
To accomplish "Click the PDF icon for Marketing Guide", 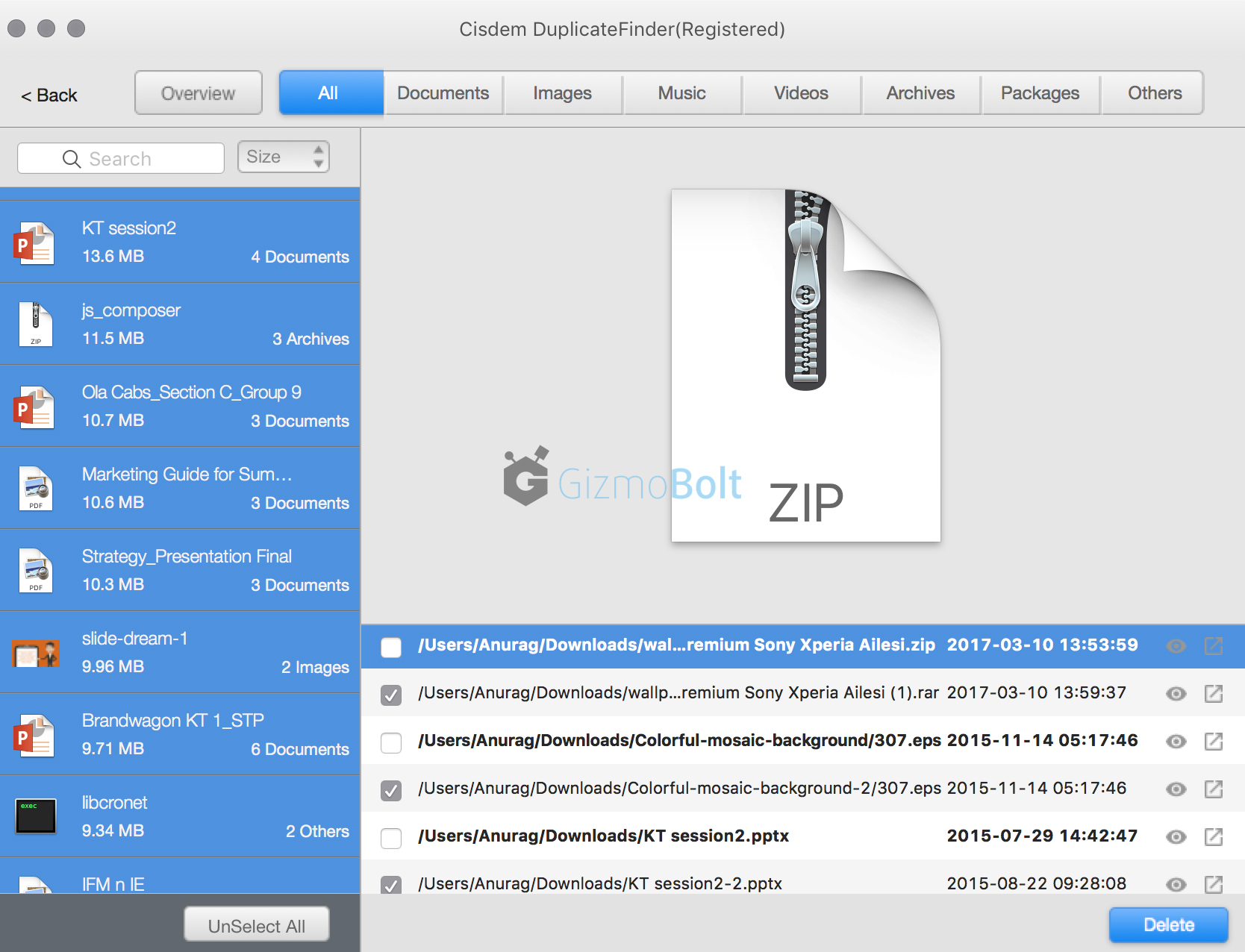I will coord(35,489).
